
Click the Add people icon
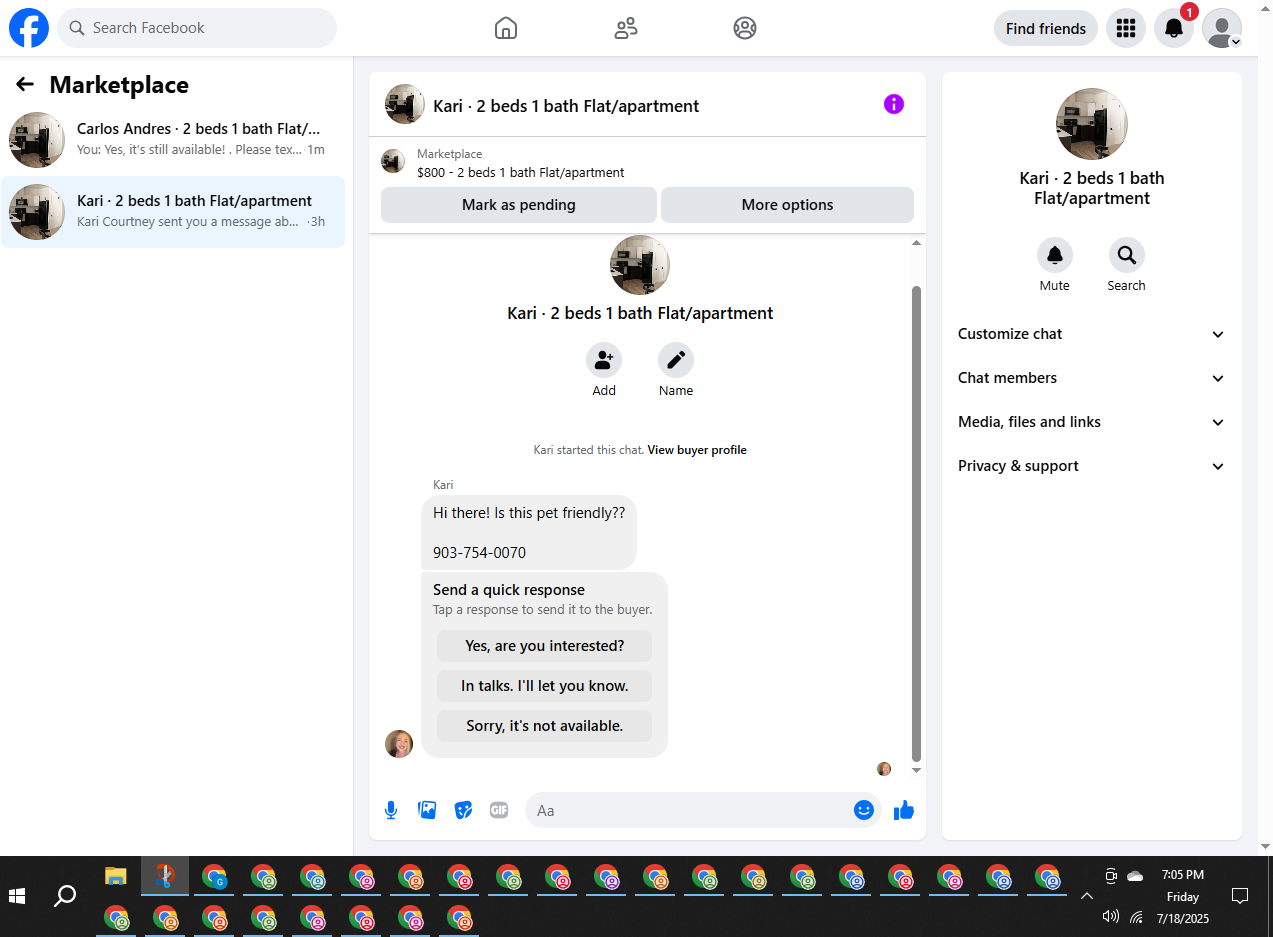pyautogui.click(x=604, y=360)
